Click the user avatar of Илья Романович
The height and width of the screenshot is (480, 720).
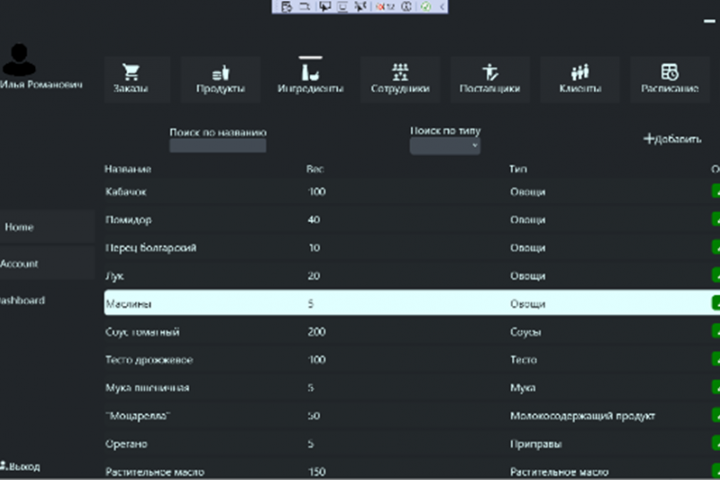(x=19, y=60)
